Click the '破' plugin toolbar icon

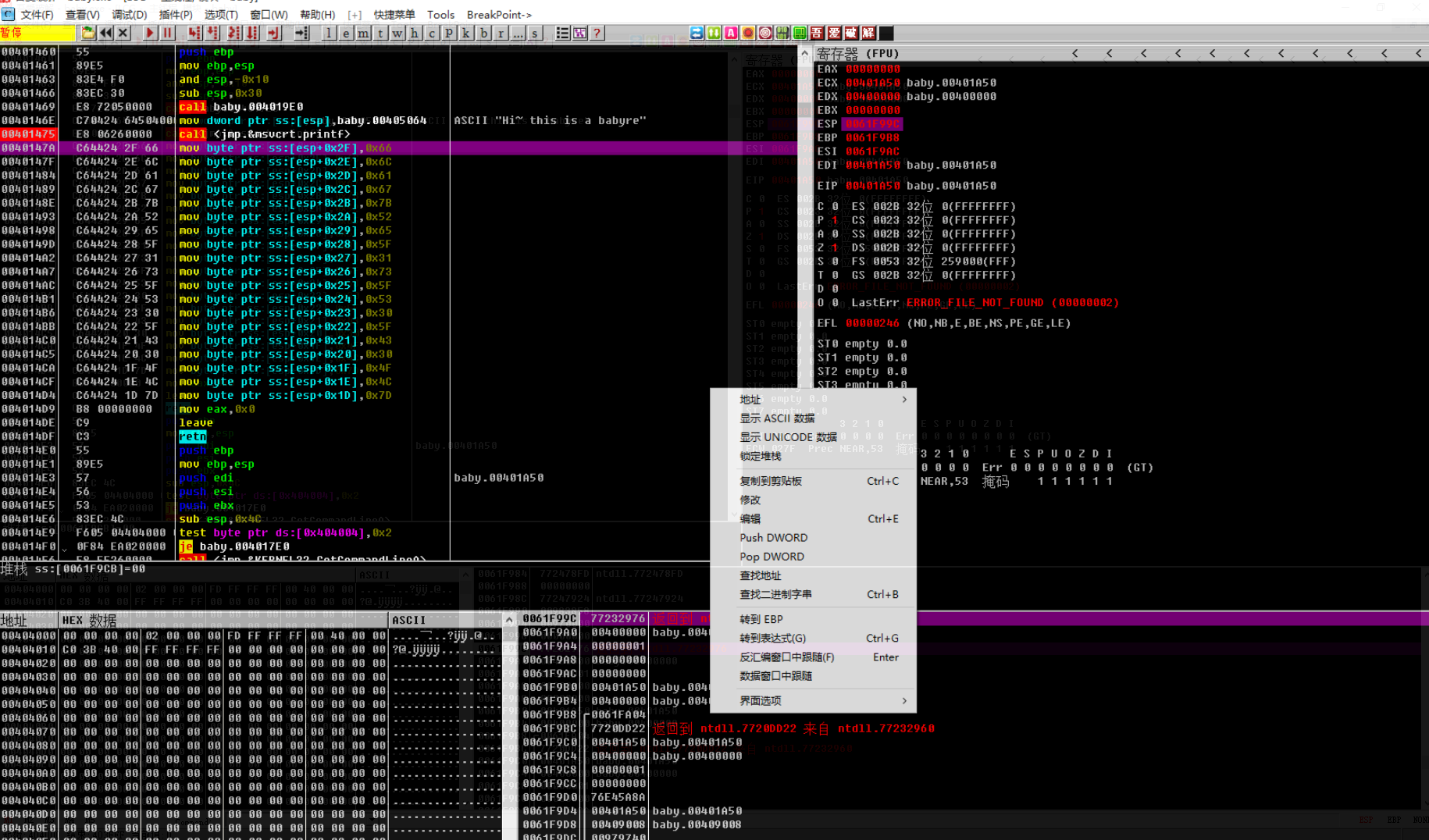tap(851, 33)
